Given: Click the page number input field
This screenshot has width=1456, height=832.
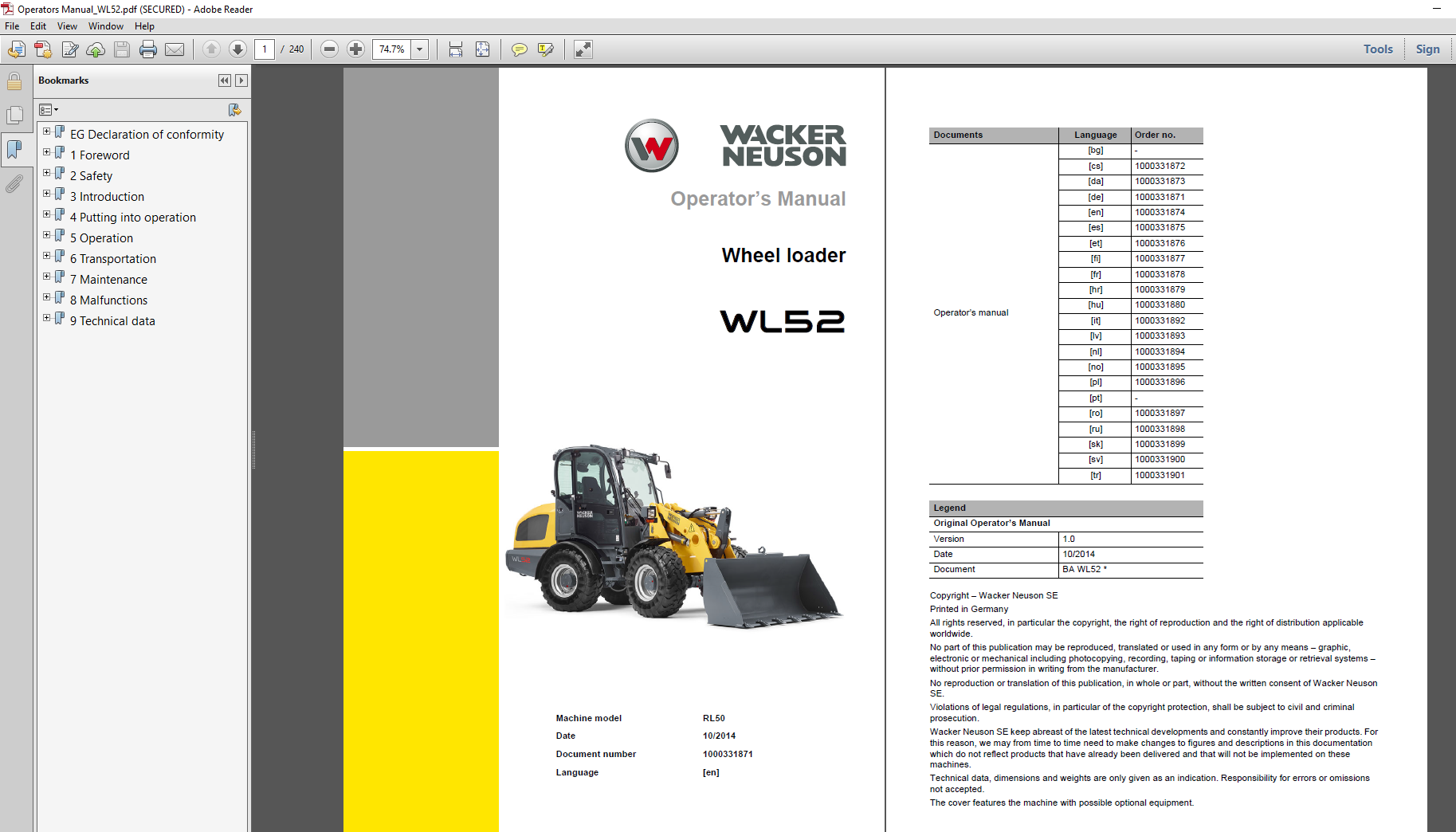Looking at the screenshot, I should point(265,49).
